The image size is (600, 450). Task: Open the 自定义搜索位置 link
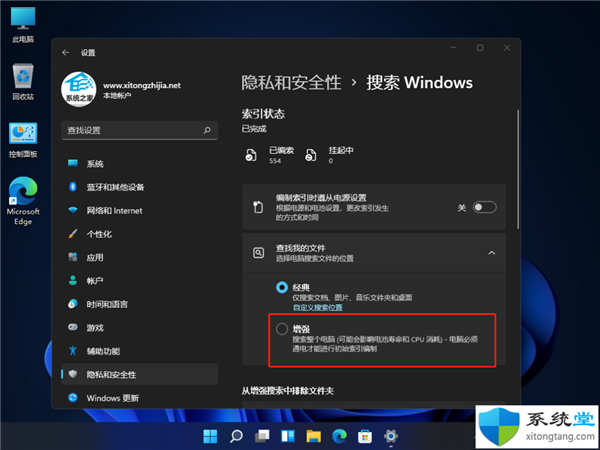(x=318, y=307)
